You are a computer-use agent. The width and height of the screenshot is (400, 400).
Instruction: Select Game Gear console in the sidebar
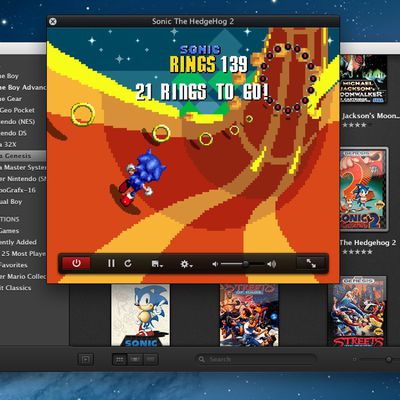(x=11, y=99)
